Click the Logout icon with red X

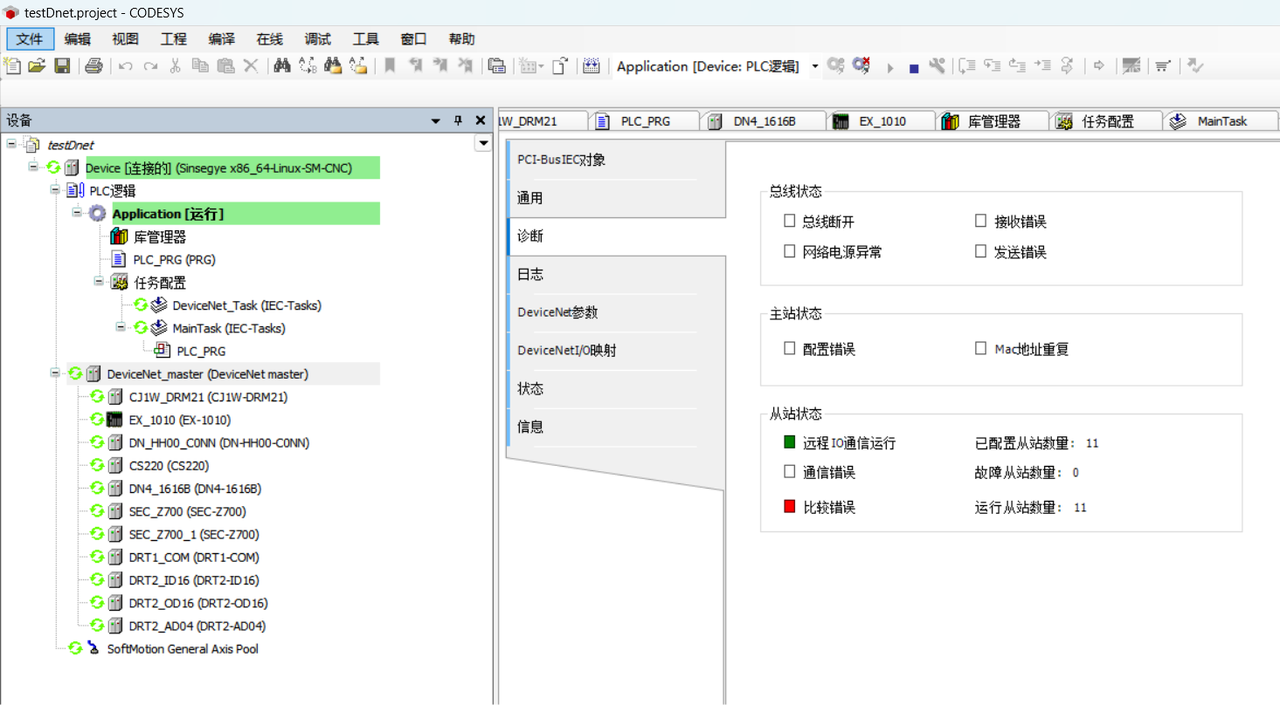[x=860, y=66]
